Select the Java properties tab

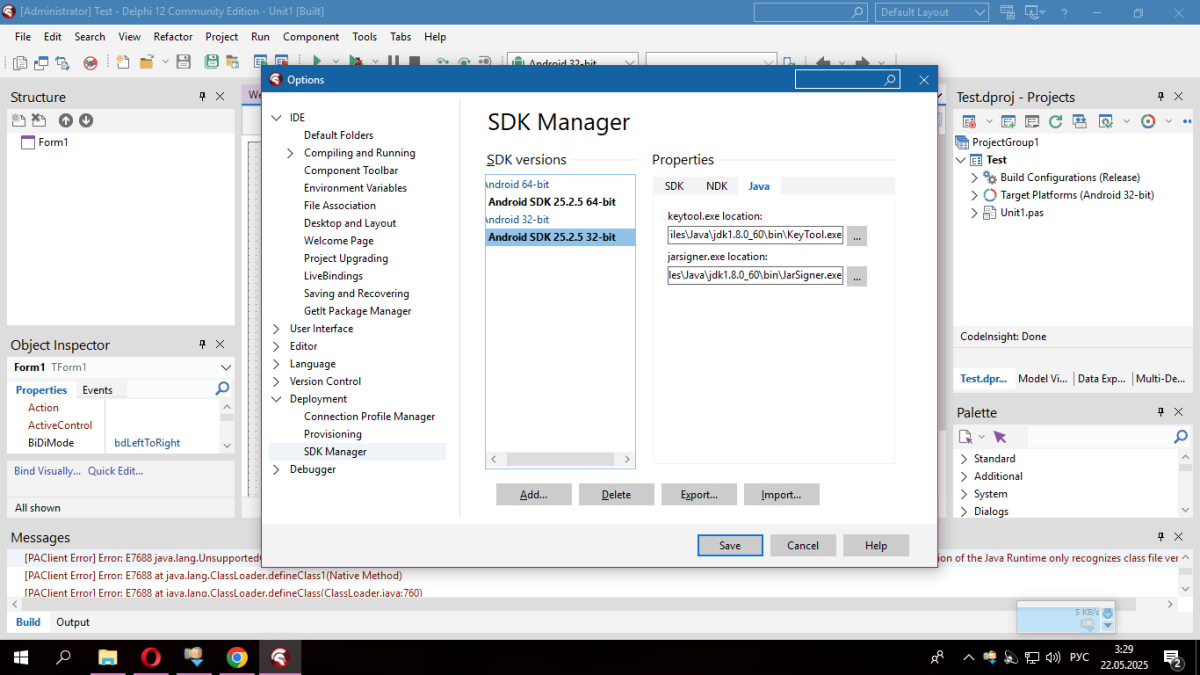[759, 186]
